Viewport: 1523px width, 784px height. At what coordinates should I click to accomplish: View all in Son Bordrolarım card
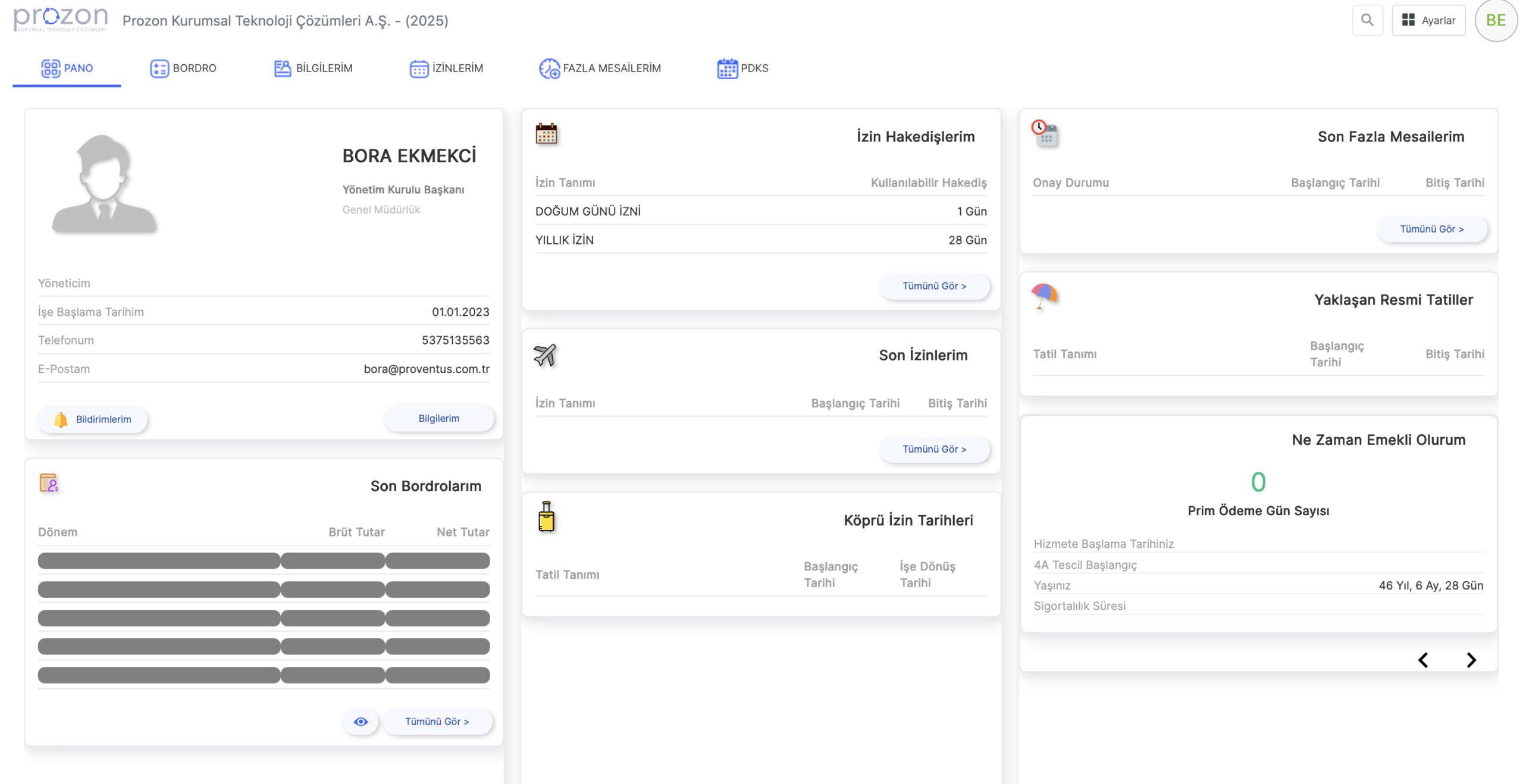[x=437, y=722]
